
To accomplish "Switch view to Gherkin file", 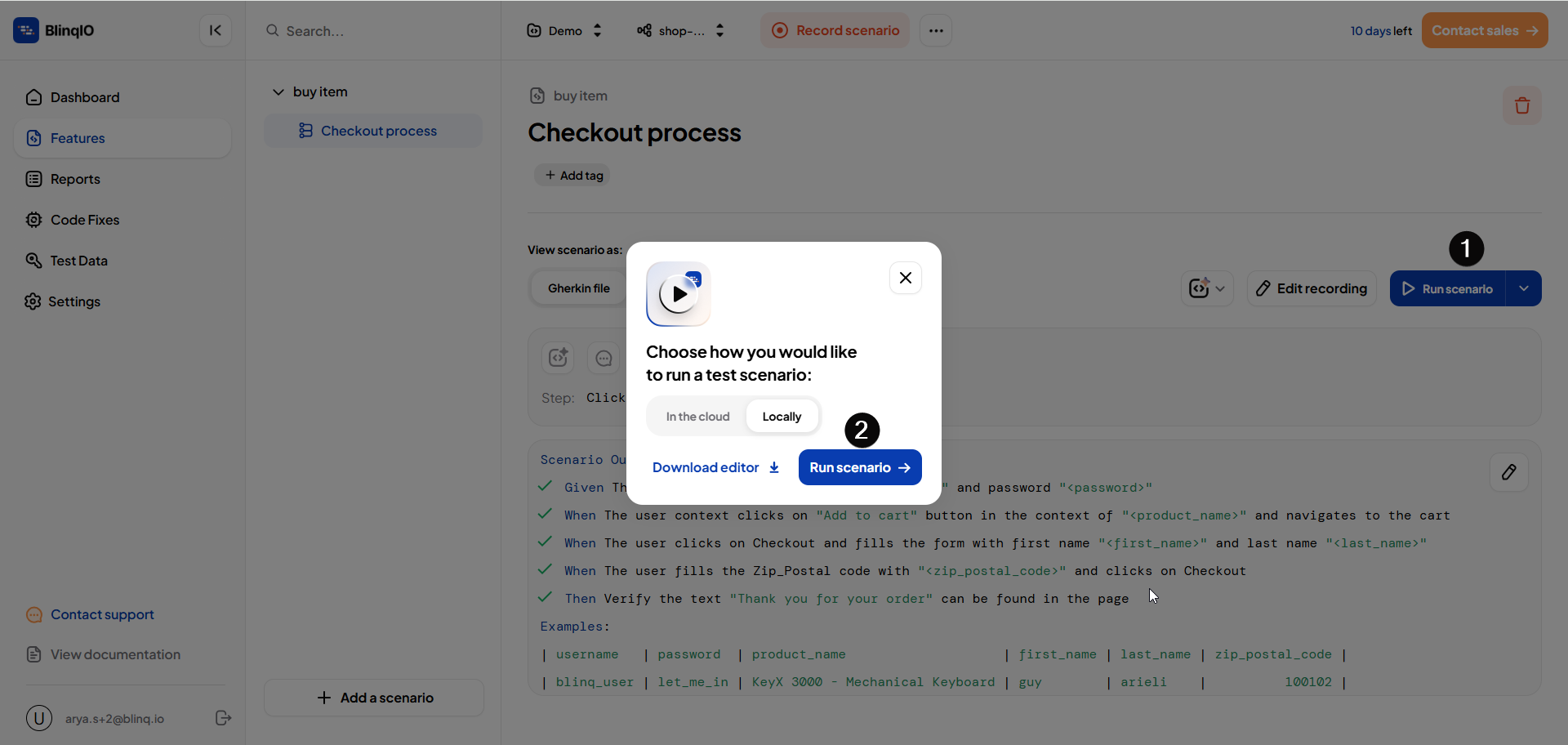I will coord(578,288).
